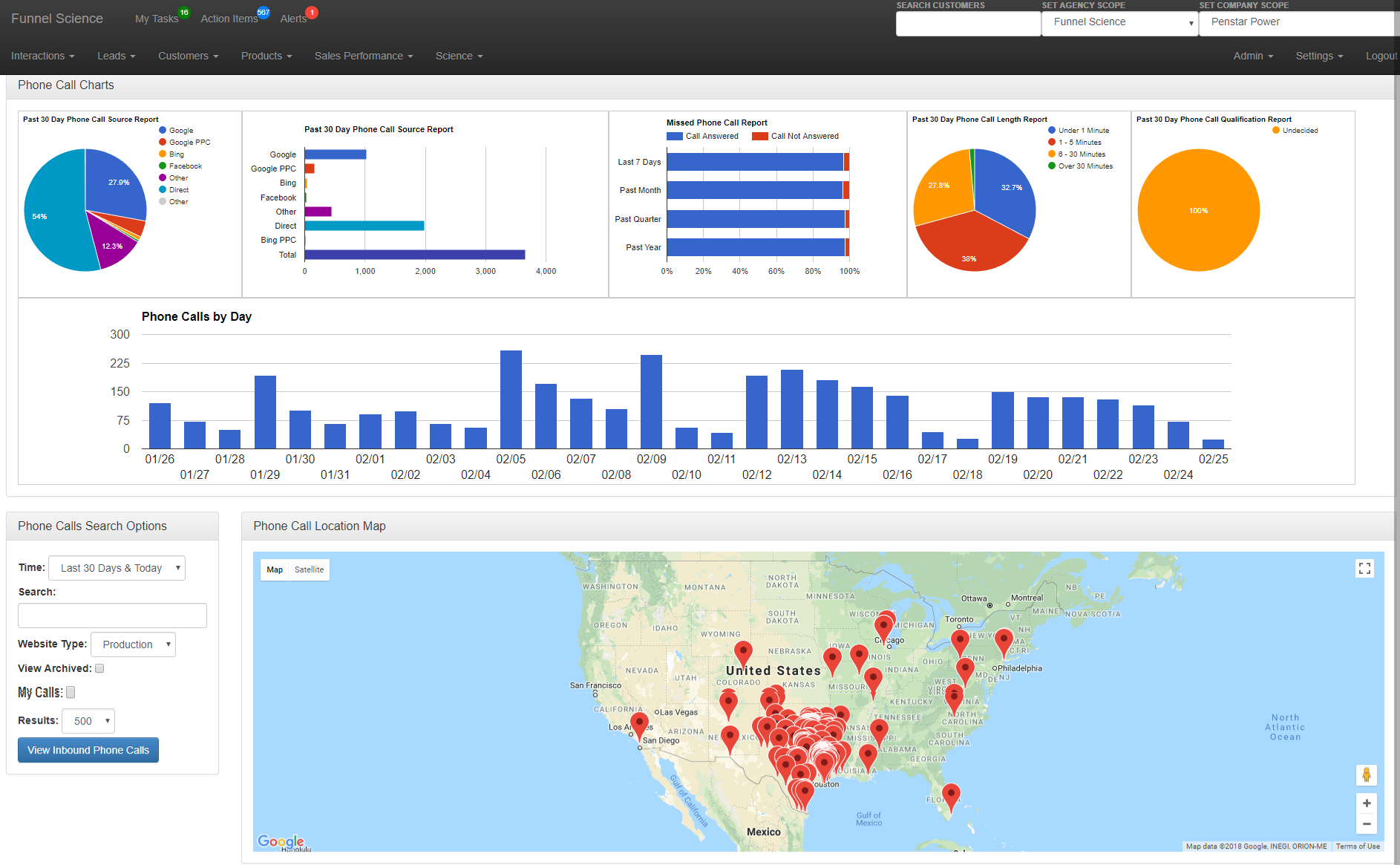Click the Funnel Science brand link
This screenshot has width=1400, height=865.
click(x=57, y=19)
